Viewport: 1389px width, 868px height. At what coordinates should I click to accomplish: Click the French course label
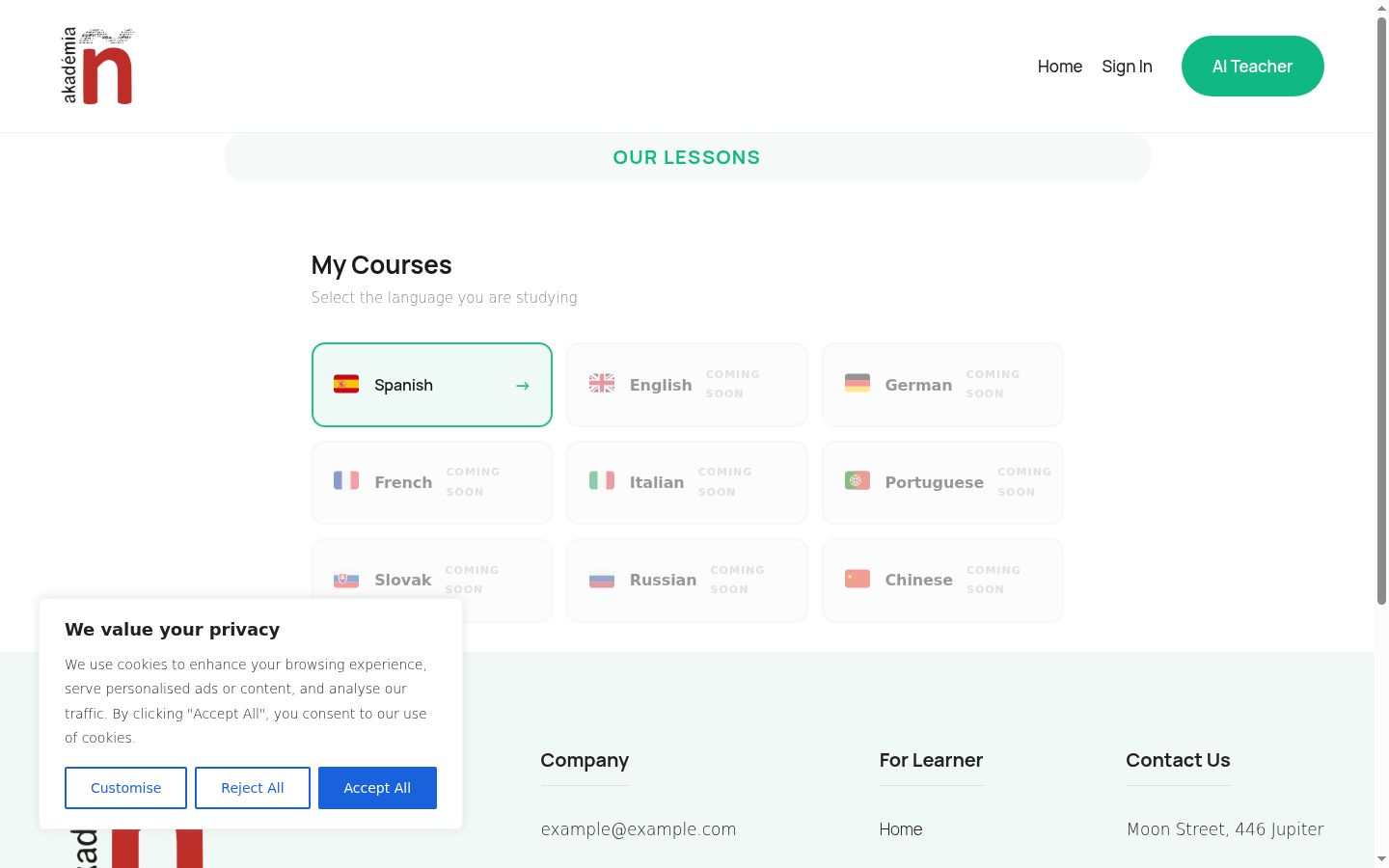[403, 482]
